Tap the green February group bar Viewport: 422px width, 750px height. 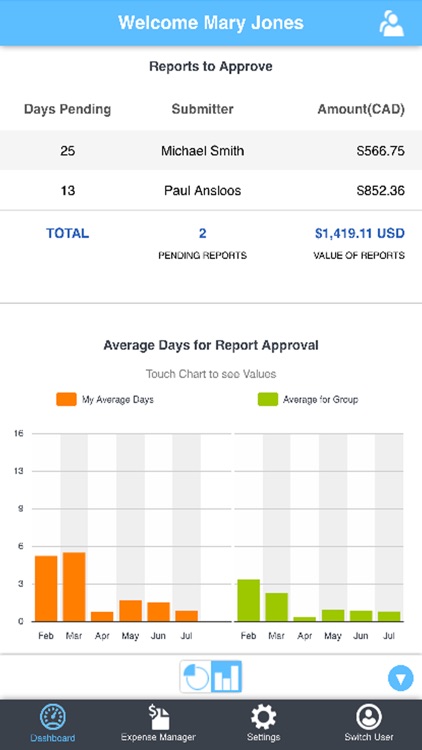point(249,600)
